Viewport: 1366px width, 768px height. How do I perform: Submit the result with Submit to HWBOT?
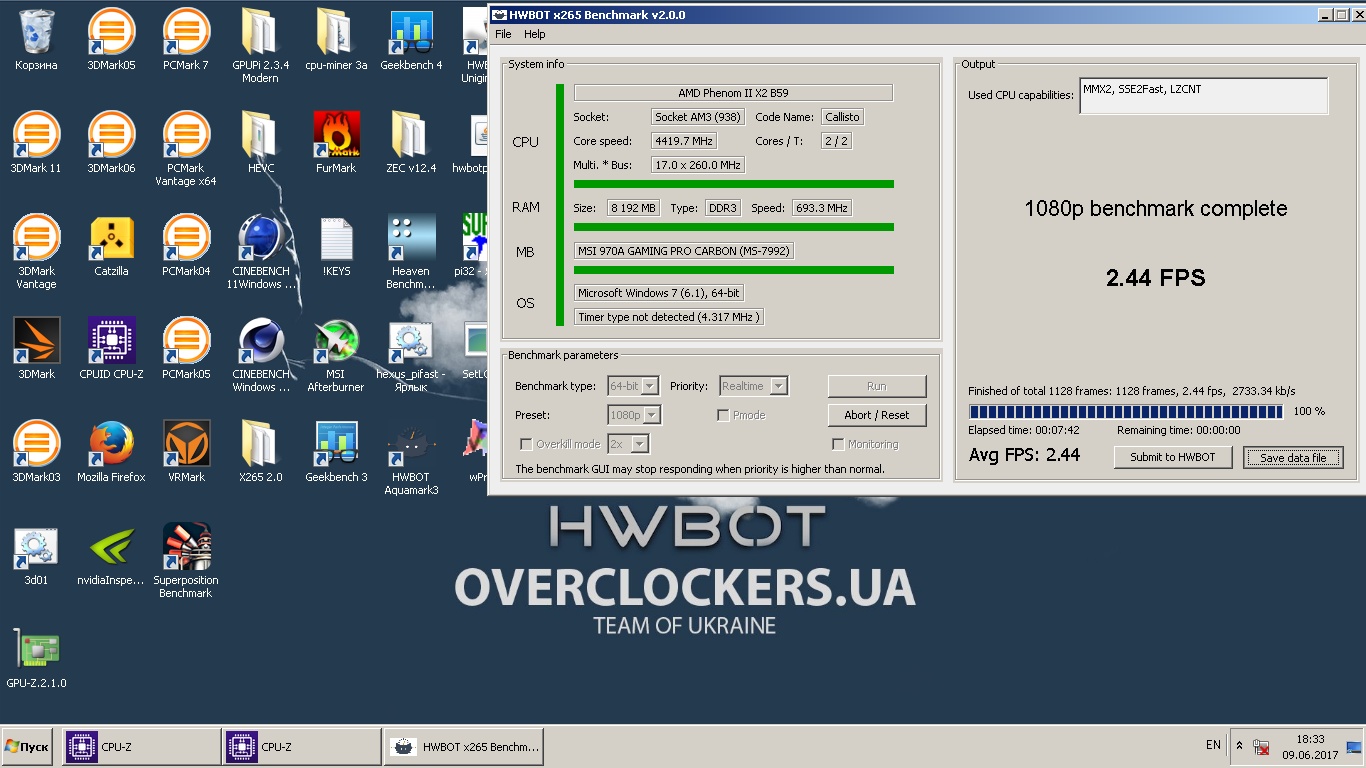(x=1173, y=457)
